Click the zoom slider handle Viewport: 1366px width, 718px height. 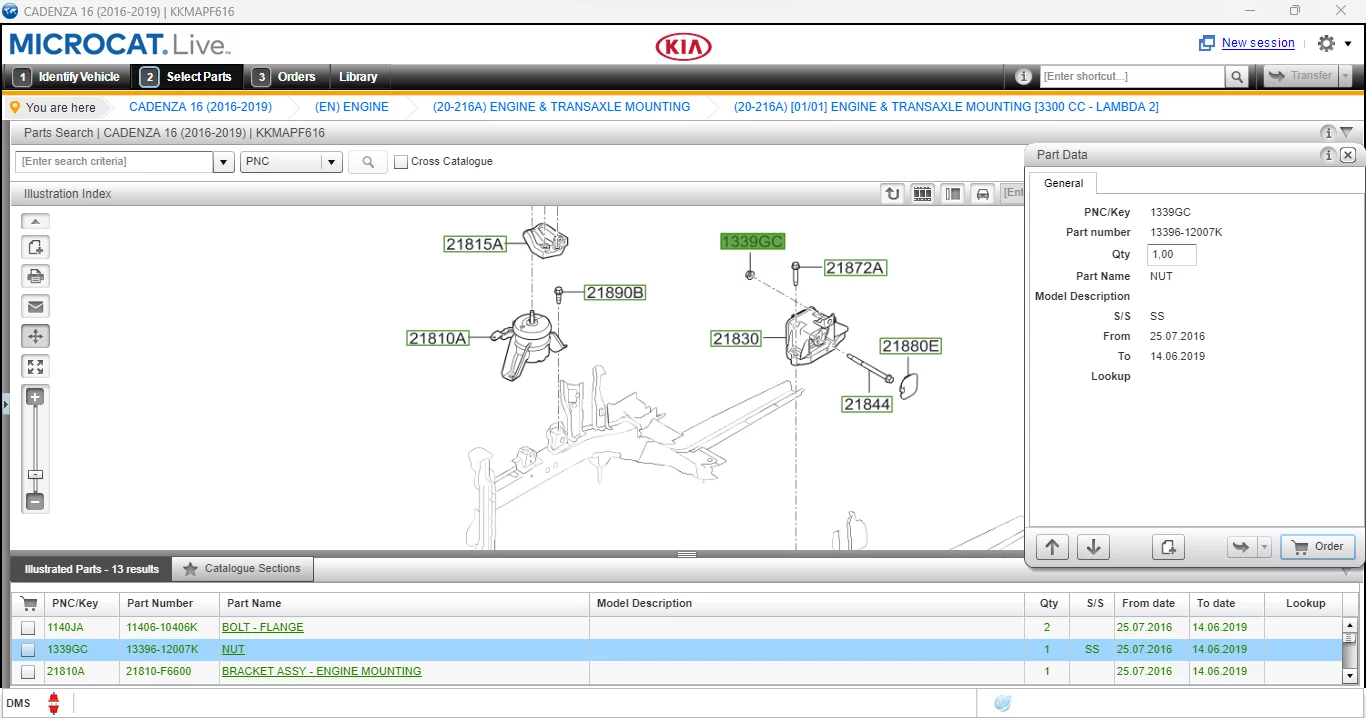coord(35,475)
